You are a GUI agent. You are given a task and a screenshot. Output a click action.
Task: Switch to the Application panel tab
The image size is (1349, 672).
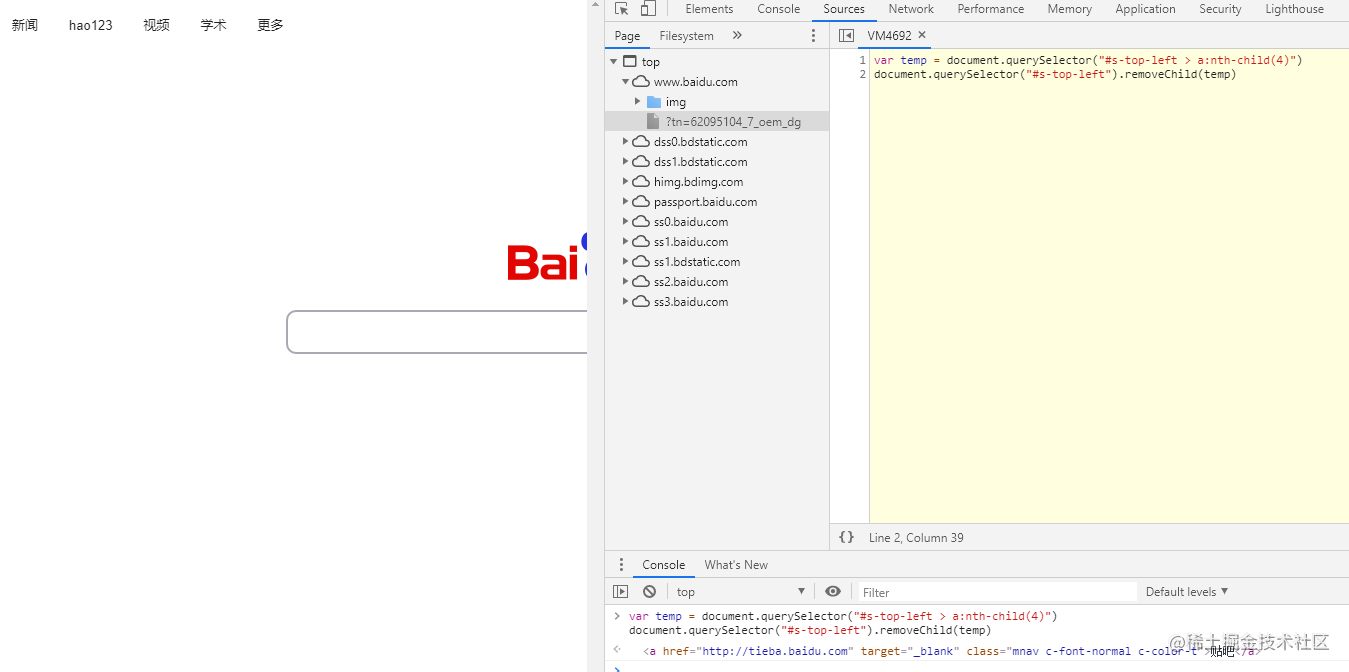point(1146,9)
